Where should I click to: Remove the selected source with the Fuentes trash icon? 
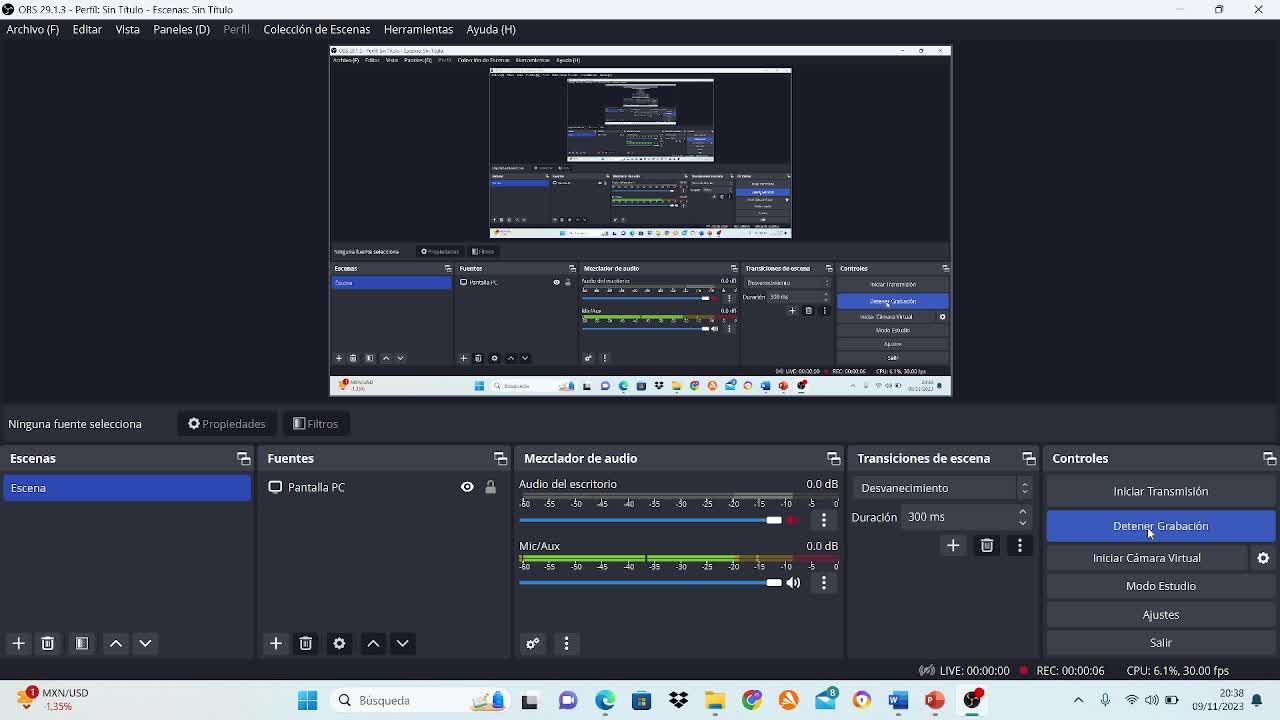coord(306,643)
